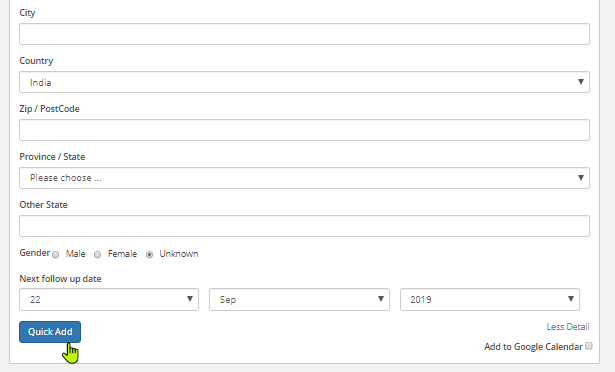Image resolution: width=615 pixels, height=372 pixels.
Task: Open the follow up month Sep dropdown
Action: point(299,299)
